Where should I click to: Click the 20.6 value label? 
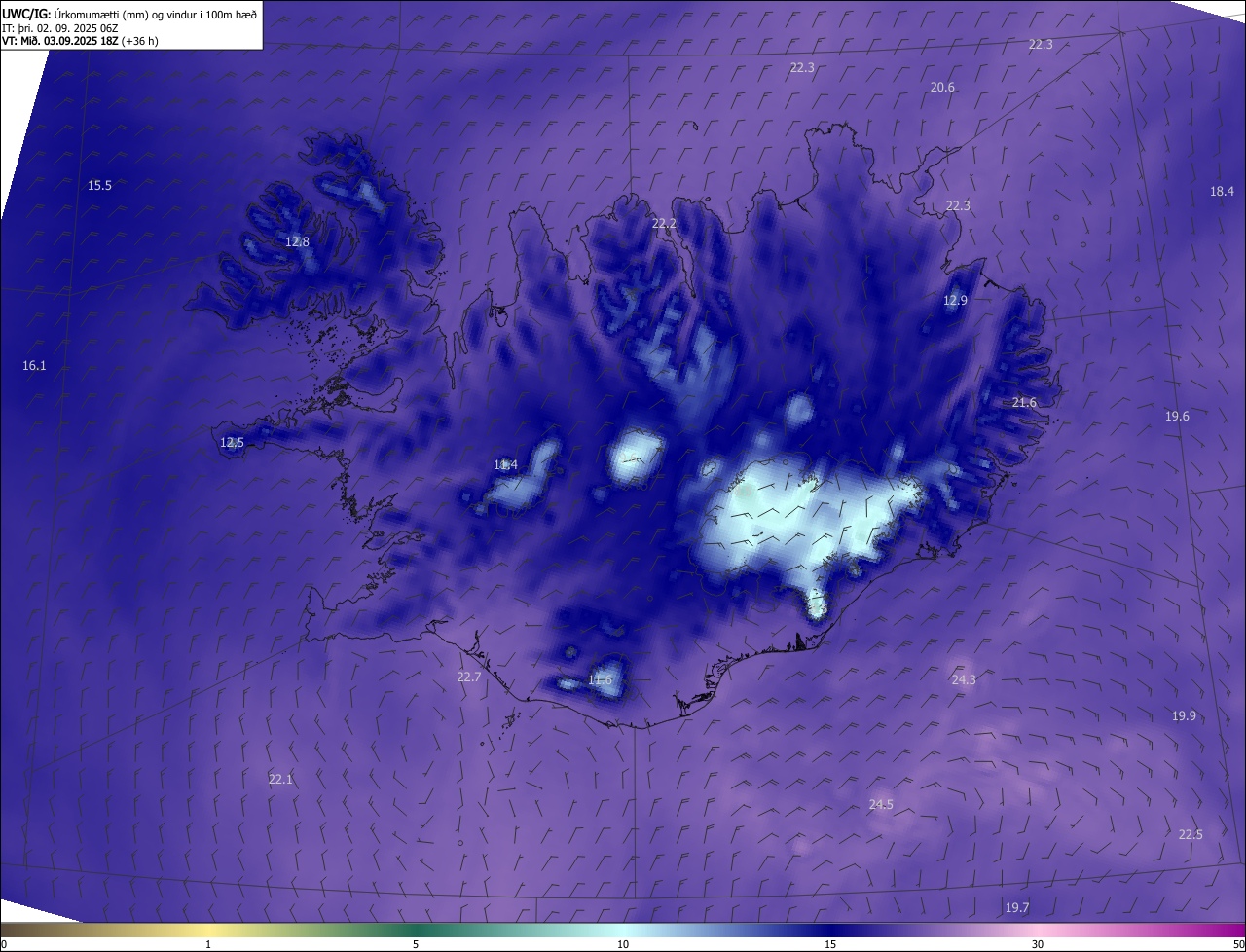(x=942, y=88)
